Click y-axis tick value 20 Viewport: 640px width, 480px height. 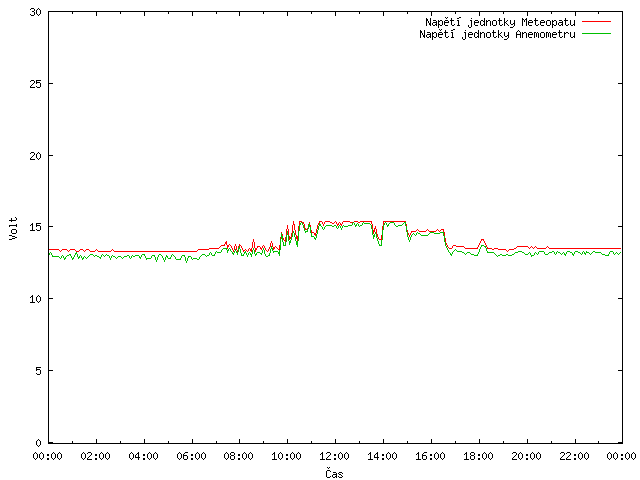coord(36,156)
